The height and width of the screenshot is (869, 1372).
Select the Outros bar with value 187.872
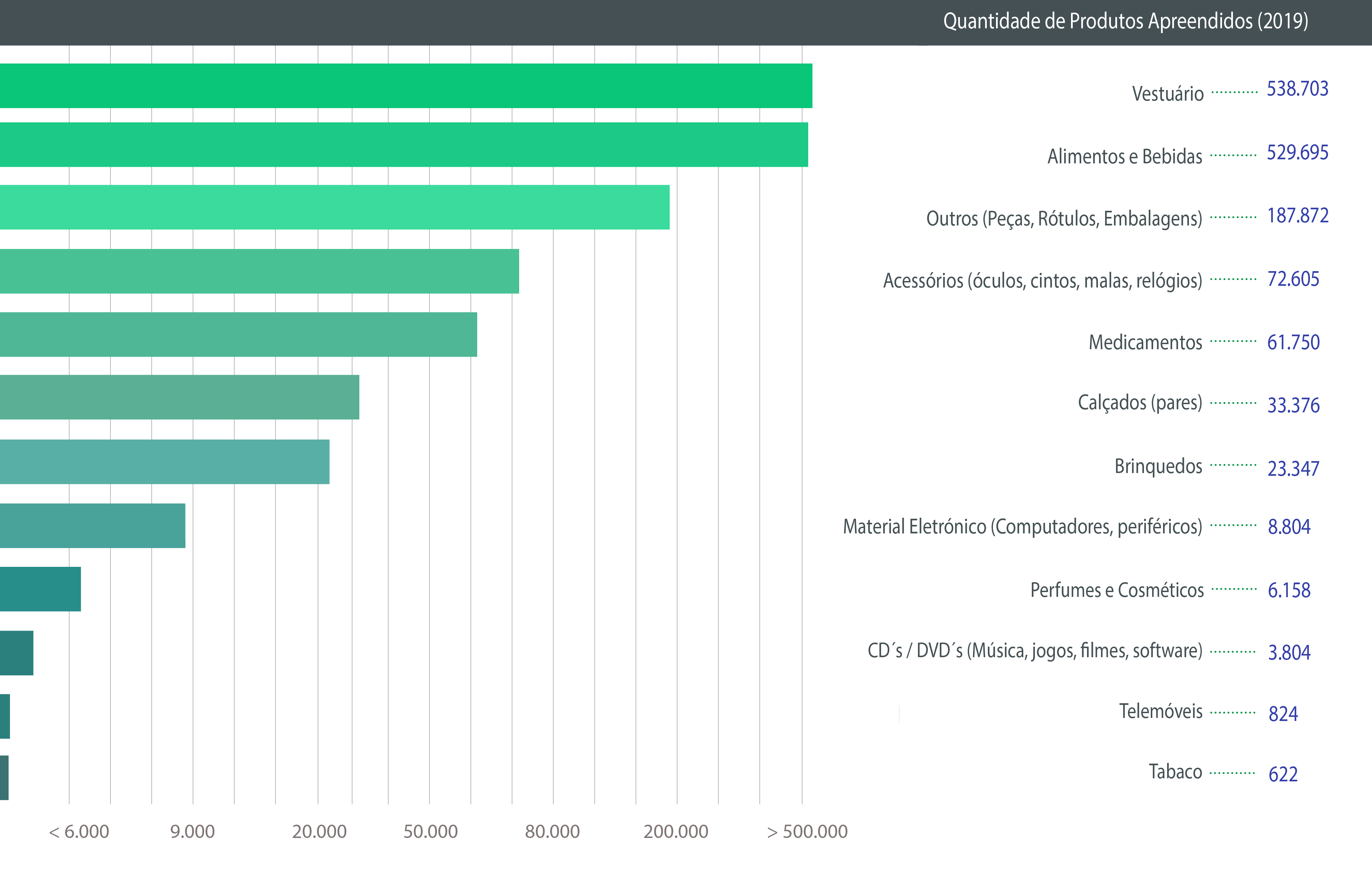pos(334,207)
